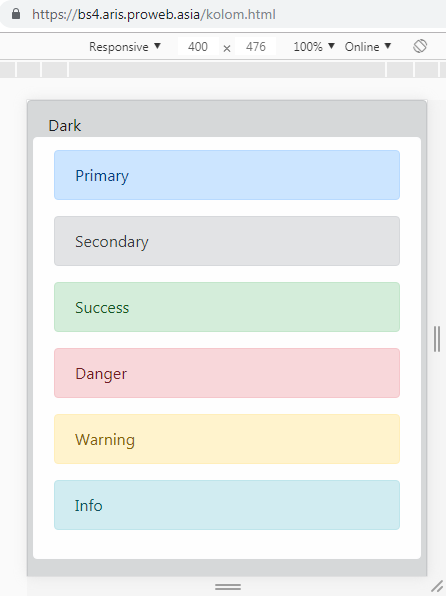Click the light blue Info alert box

[x=227, y=505]
